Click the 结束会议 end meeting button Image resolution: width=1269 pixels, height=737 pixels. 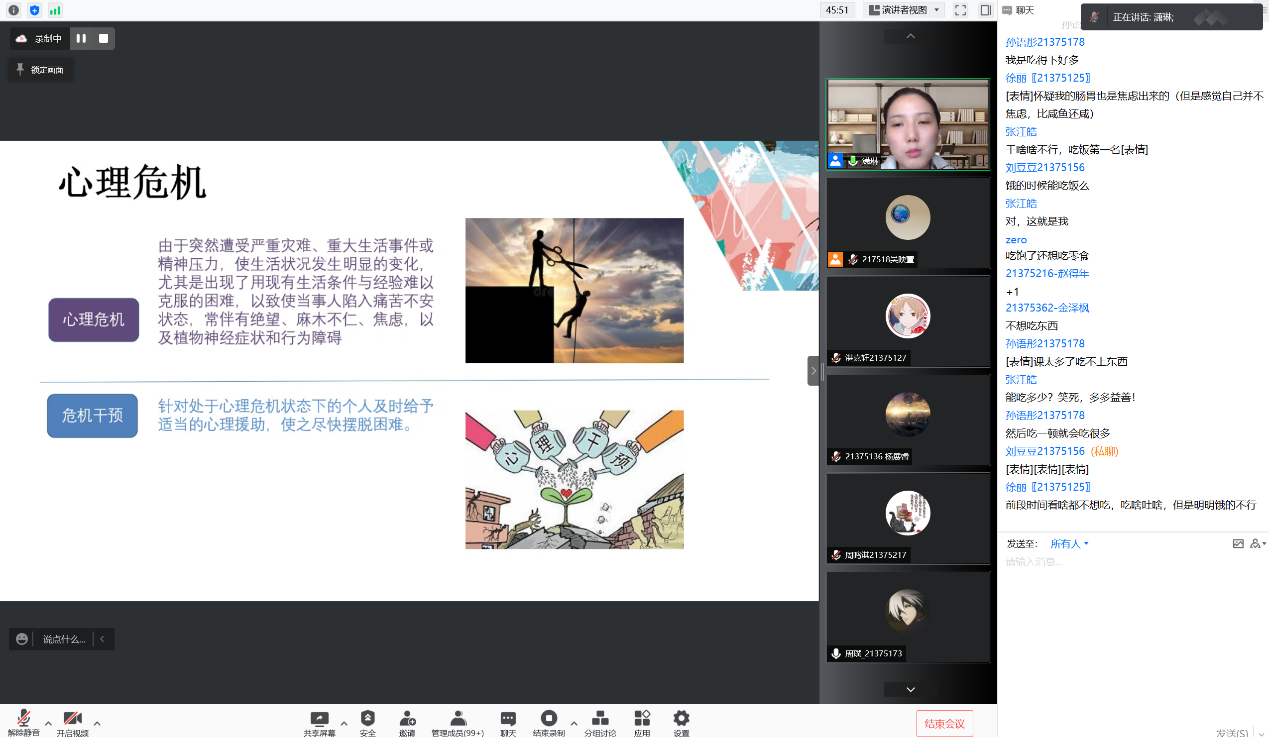944,724
